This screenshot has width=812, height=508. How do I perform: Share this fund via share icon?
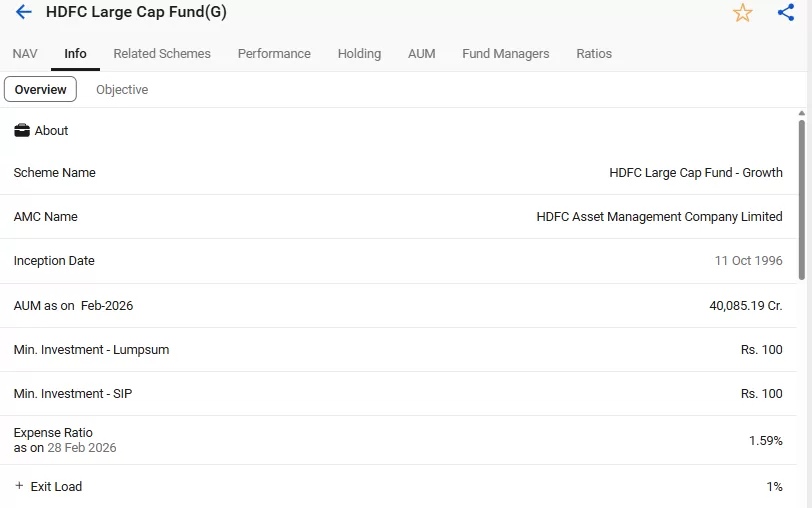click(786, 12)
